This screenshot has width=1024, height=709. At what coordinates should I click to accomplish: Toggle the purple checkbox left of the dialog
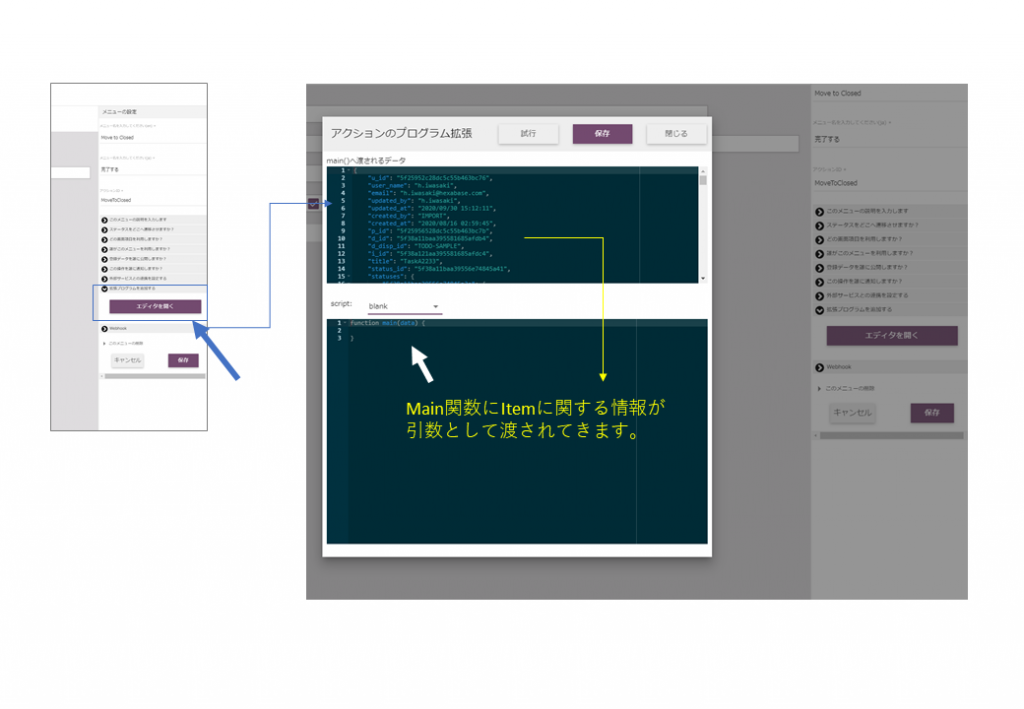point(315,203)
